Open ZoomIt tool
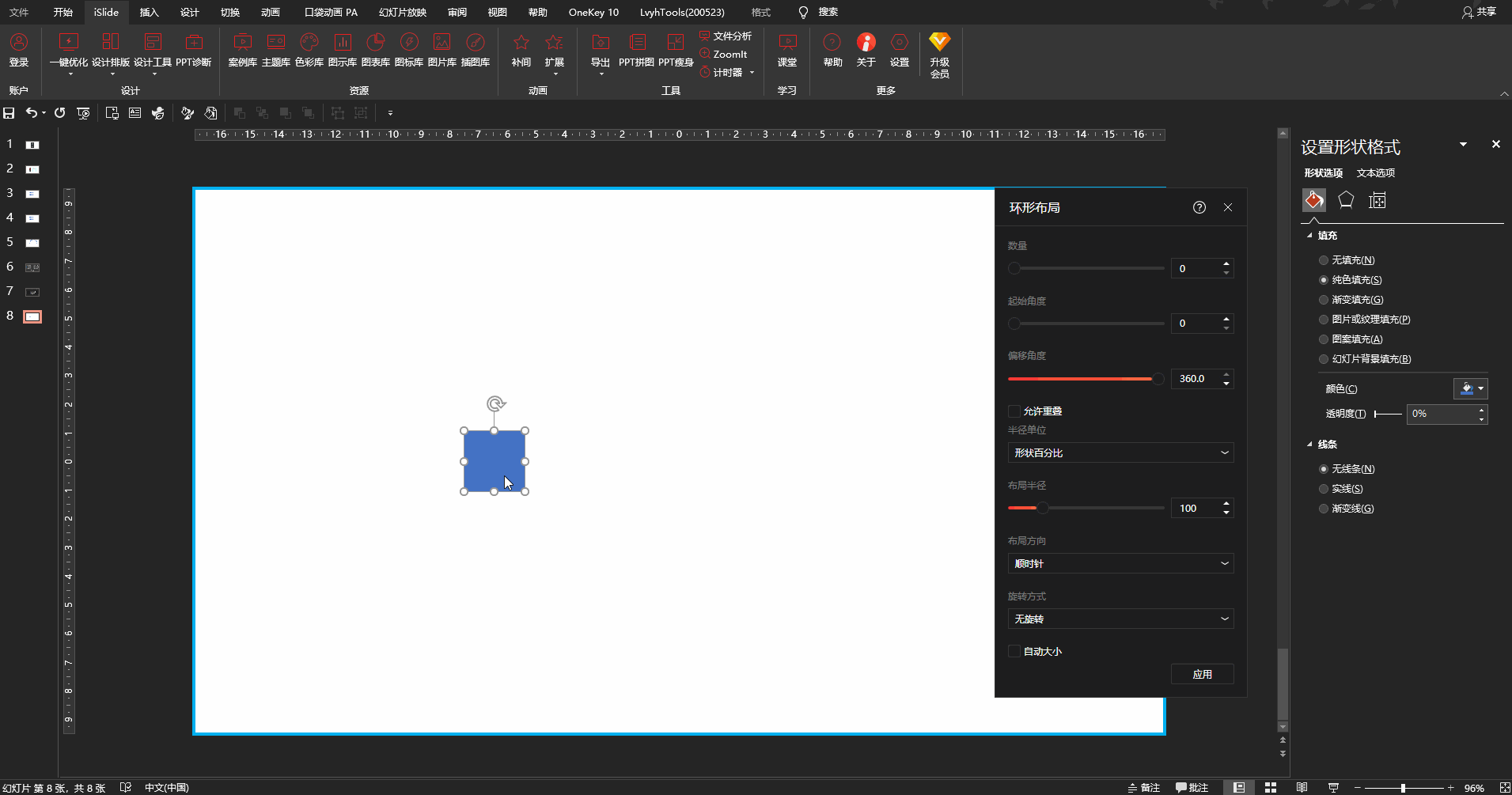Viewport: 1512px width, 795px height. coord(723,54)
